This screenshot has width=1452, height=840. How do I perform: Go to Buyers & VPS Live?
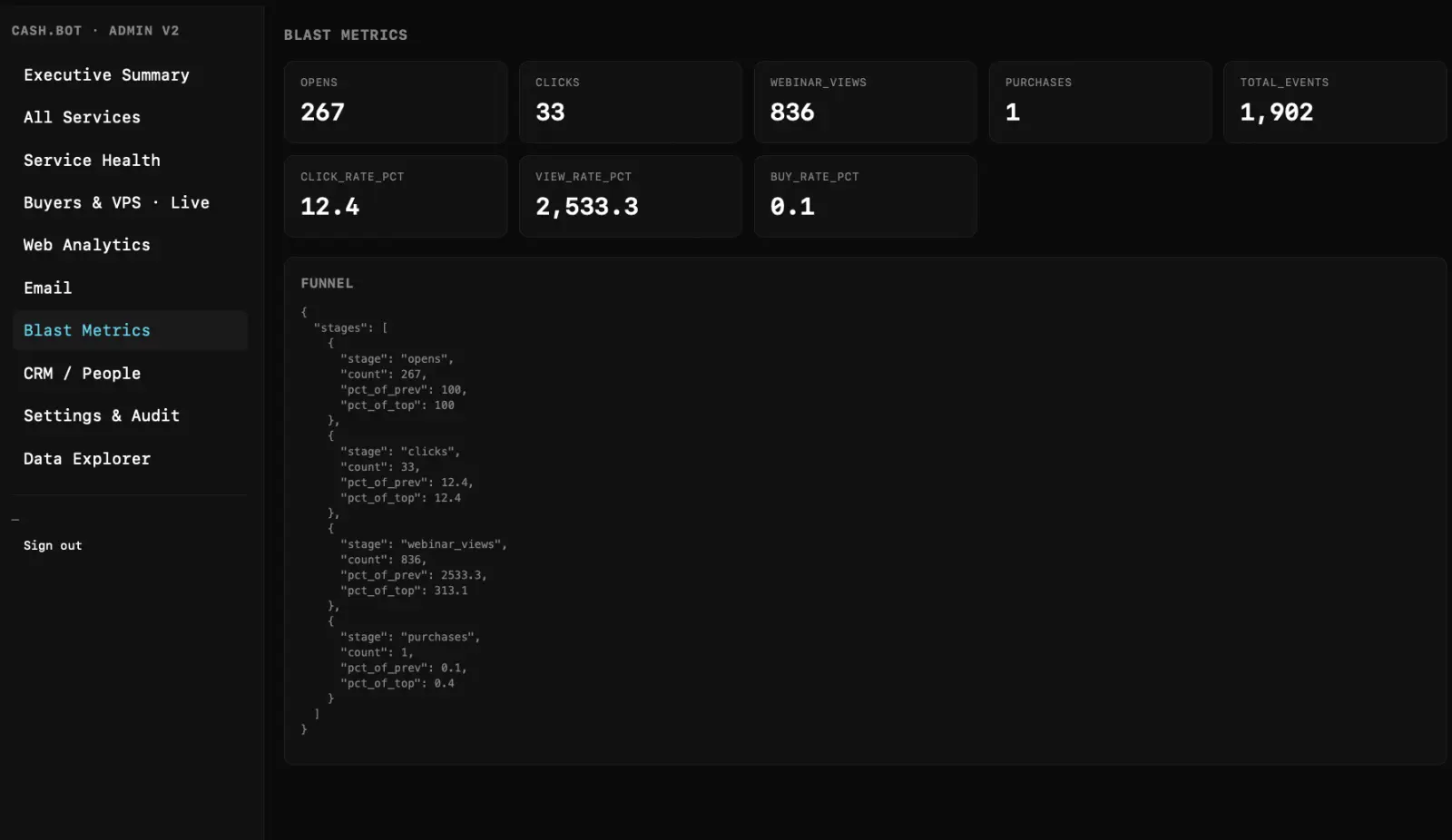pos(116,203)
